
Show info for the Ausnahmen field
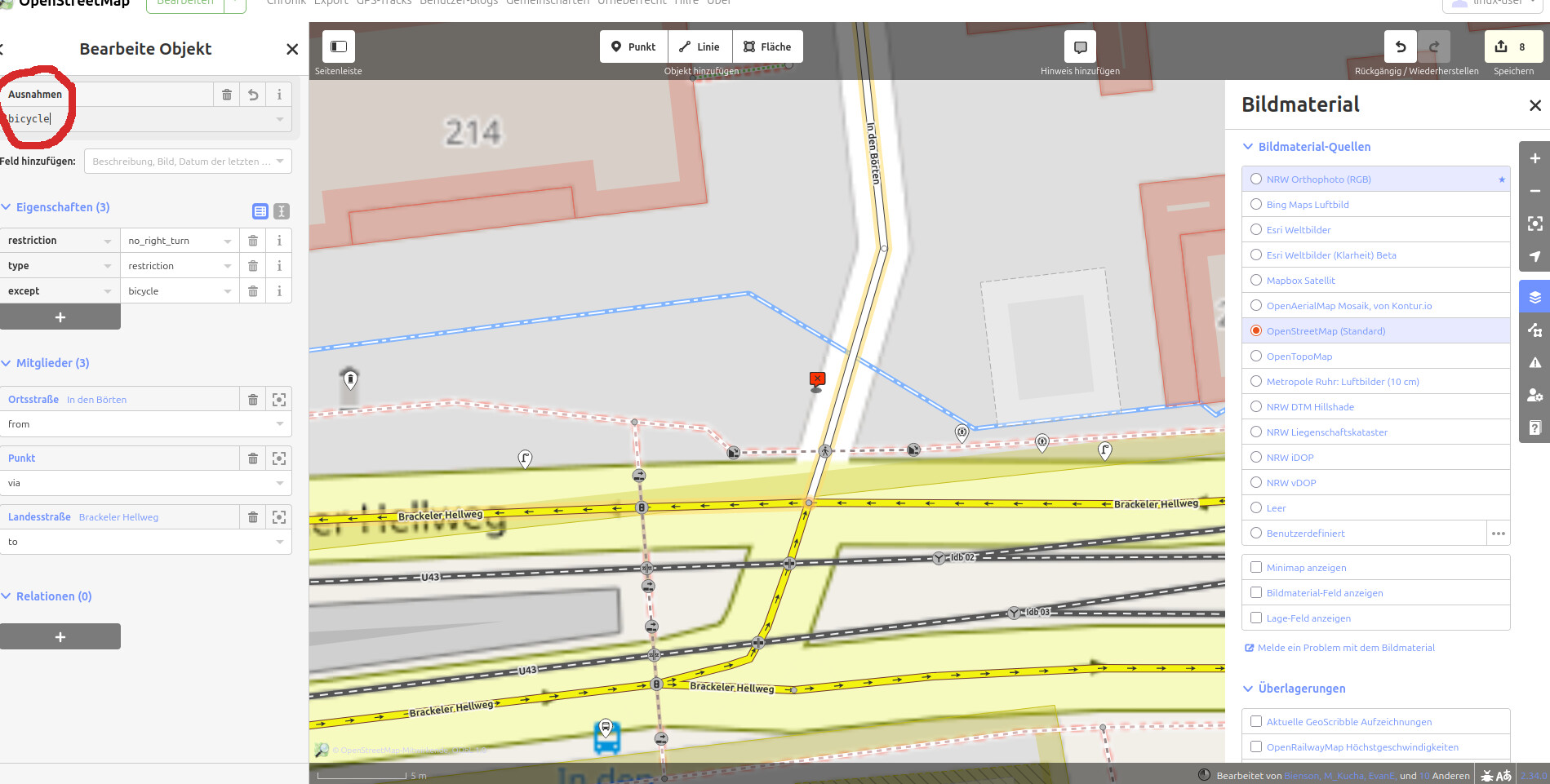click(279, 95)
